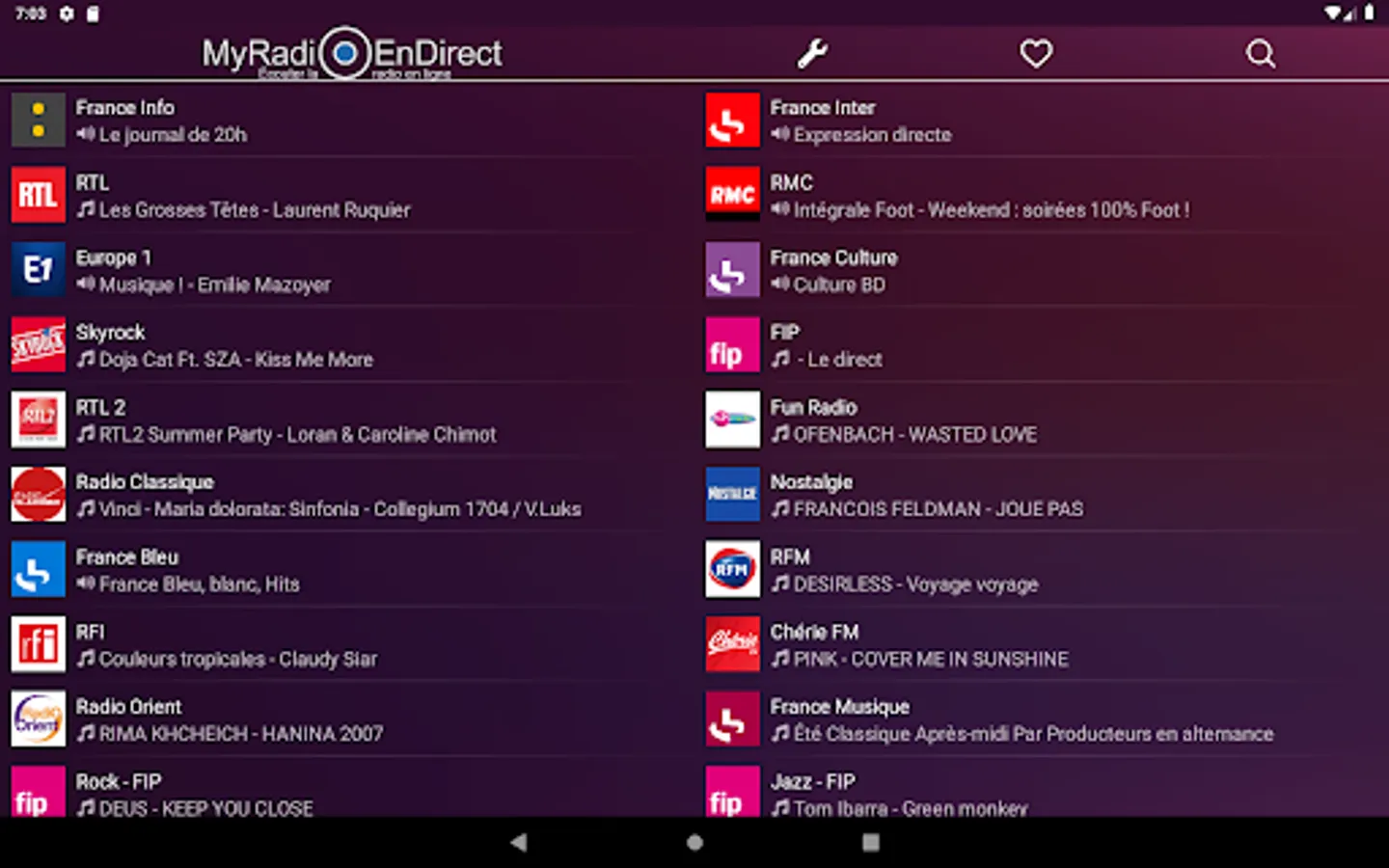The image size is (1389, 868).
Task: Click 'Musique ! - Emilie Mazoyer' text
Action: (x=215, y=285)
